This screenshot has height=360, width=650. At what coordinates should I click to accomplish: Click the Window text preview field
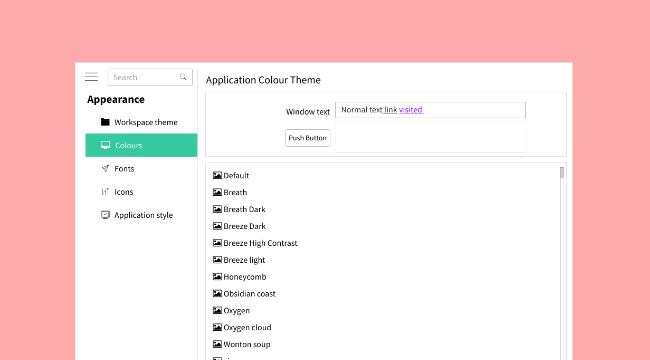pyautogui.click(x=430, y=110)
